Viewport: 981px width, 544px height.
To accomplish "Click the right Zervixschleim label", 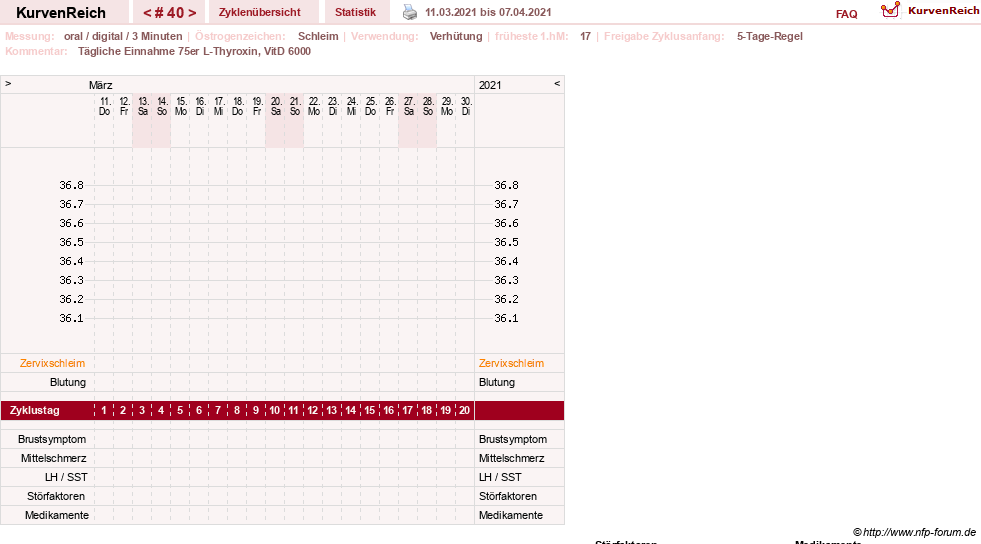I will [511, 363].
